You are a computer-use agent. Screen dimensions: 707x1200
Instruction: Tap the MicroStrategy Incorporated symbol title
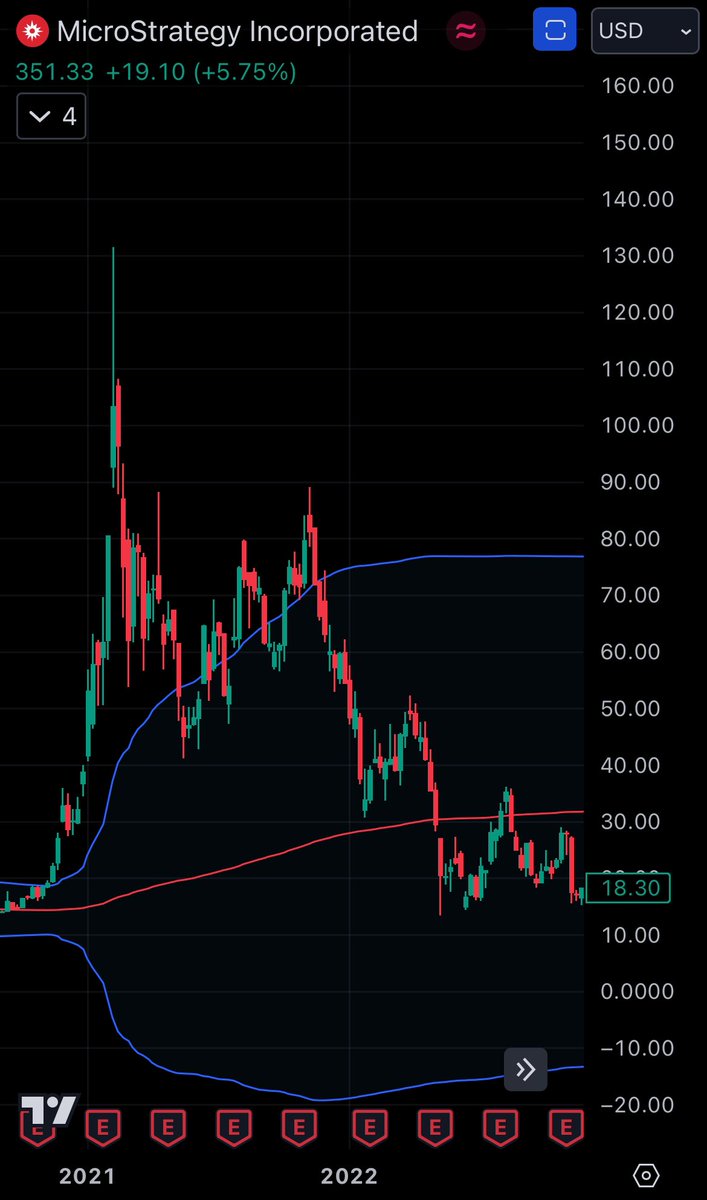pos(237,31)
